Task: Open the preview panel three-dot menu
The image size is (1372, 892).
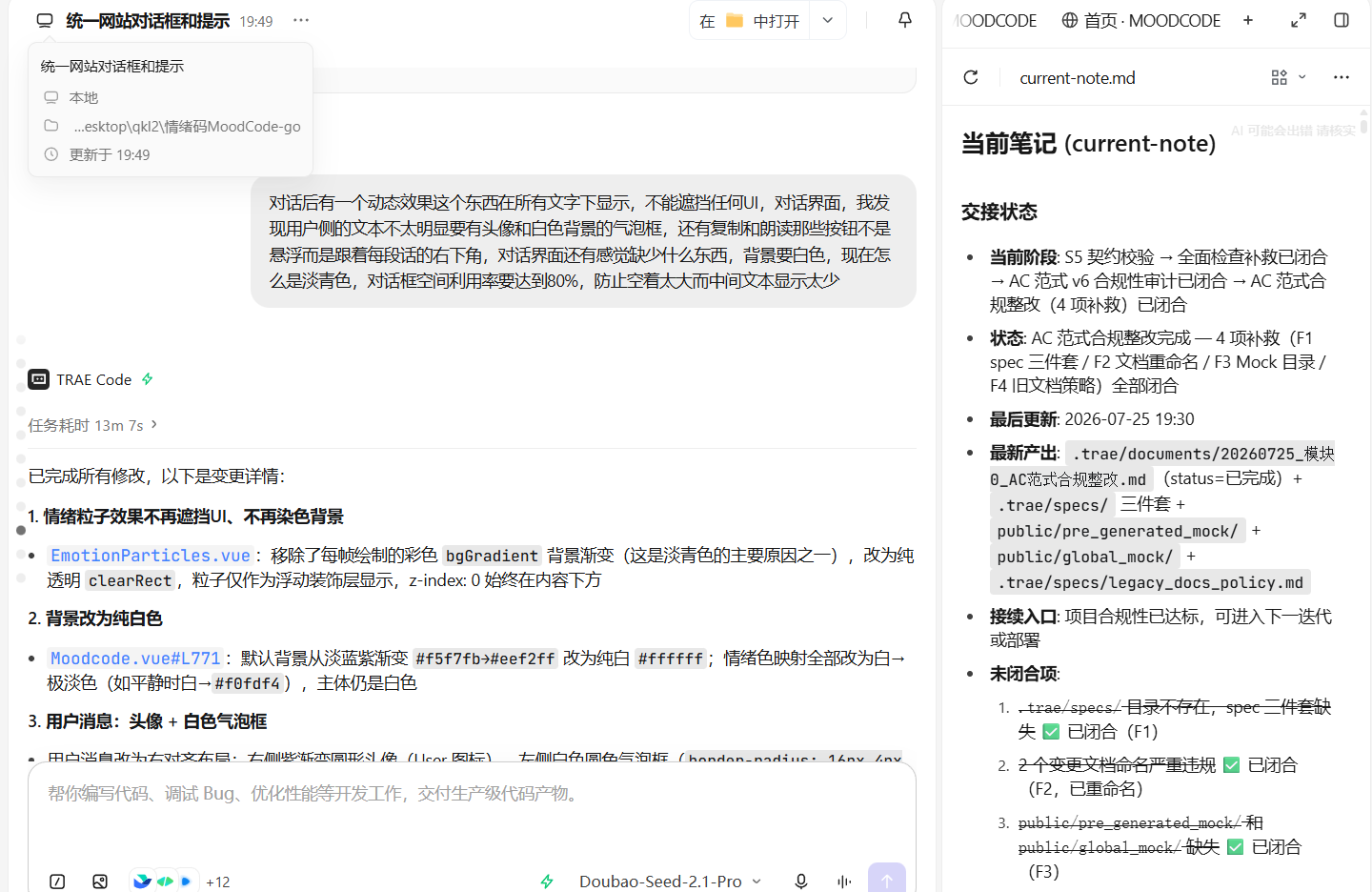Action: click(x=1342, y=77)
